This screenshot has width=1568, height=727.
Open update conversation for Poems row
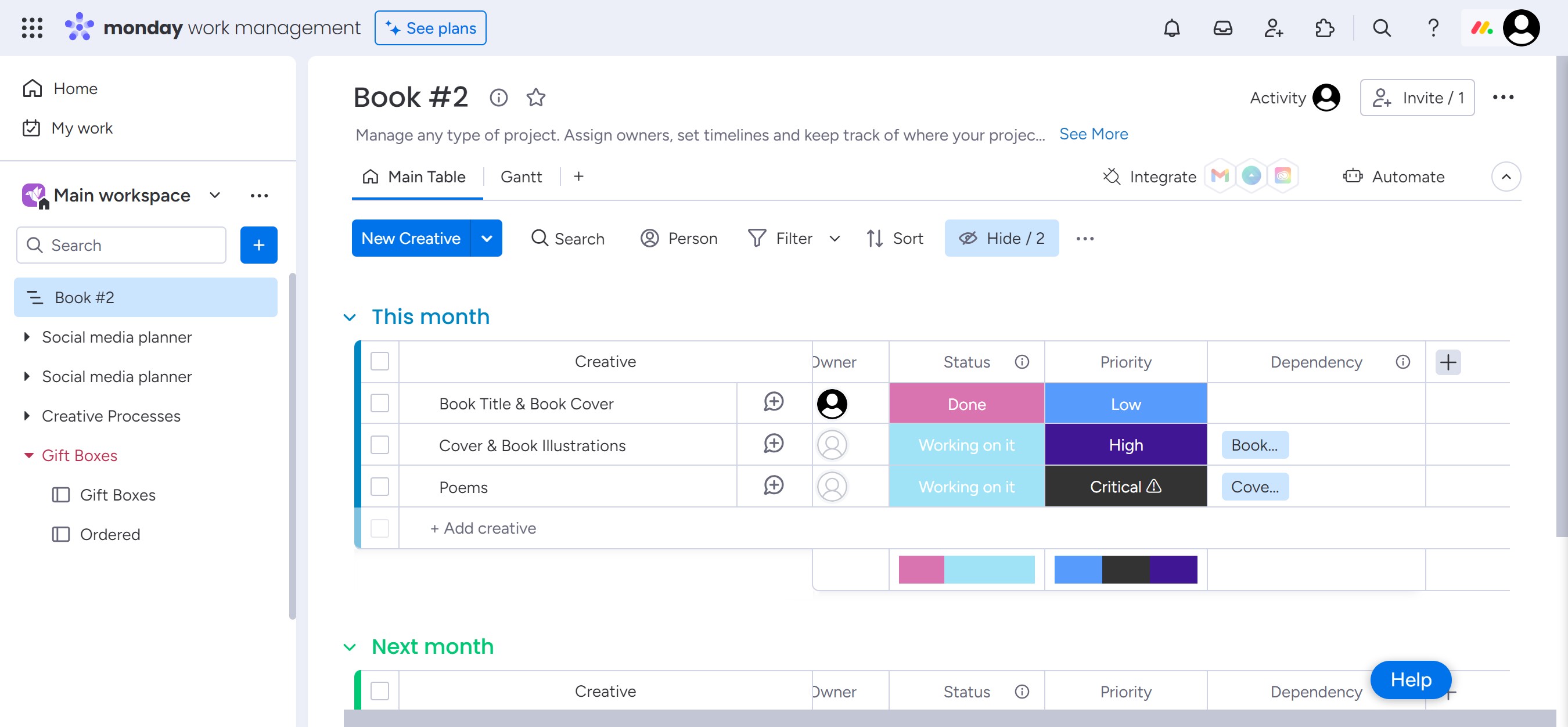[773, 485]
